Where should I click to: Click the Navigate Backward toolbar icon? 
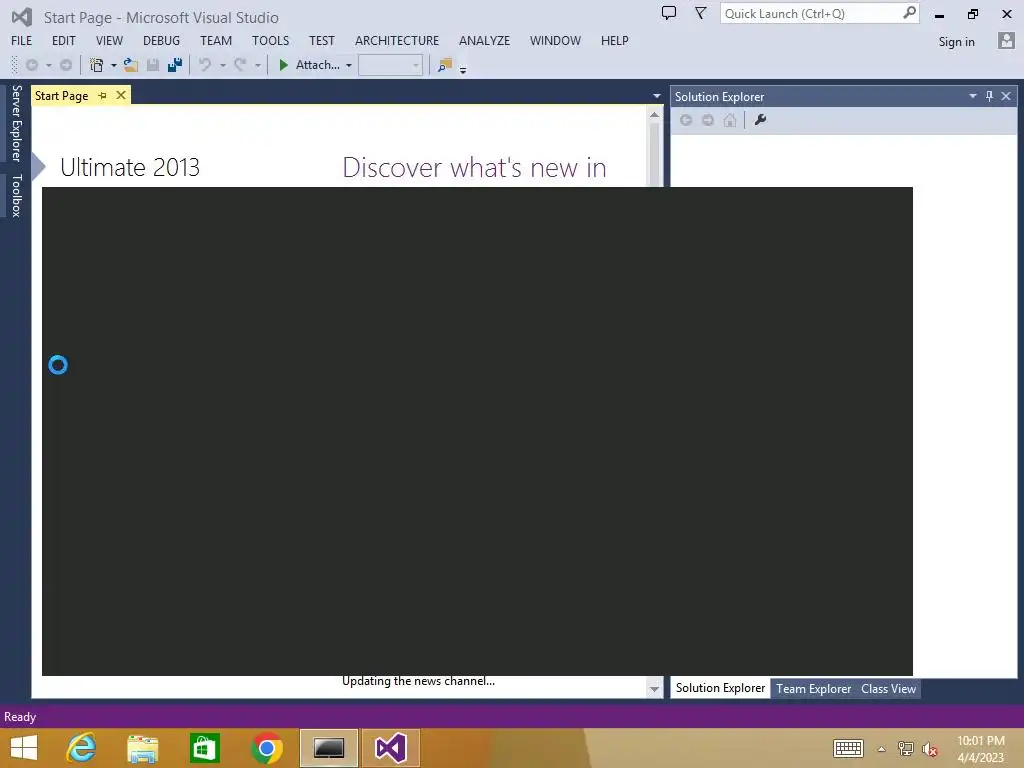[31, 65]
